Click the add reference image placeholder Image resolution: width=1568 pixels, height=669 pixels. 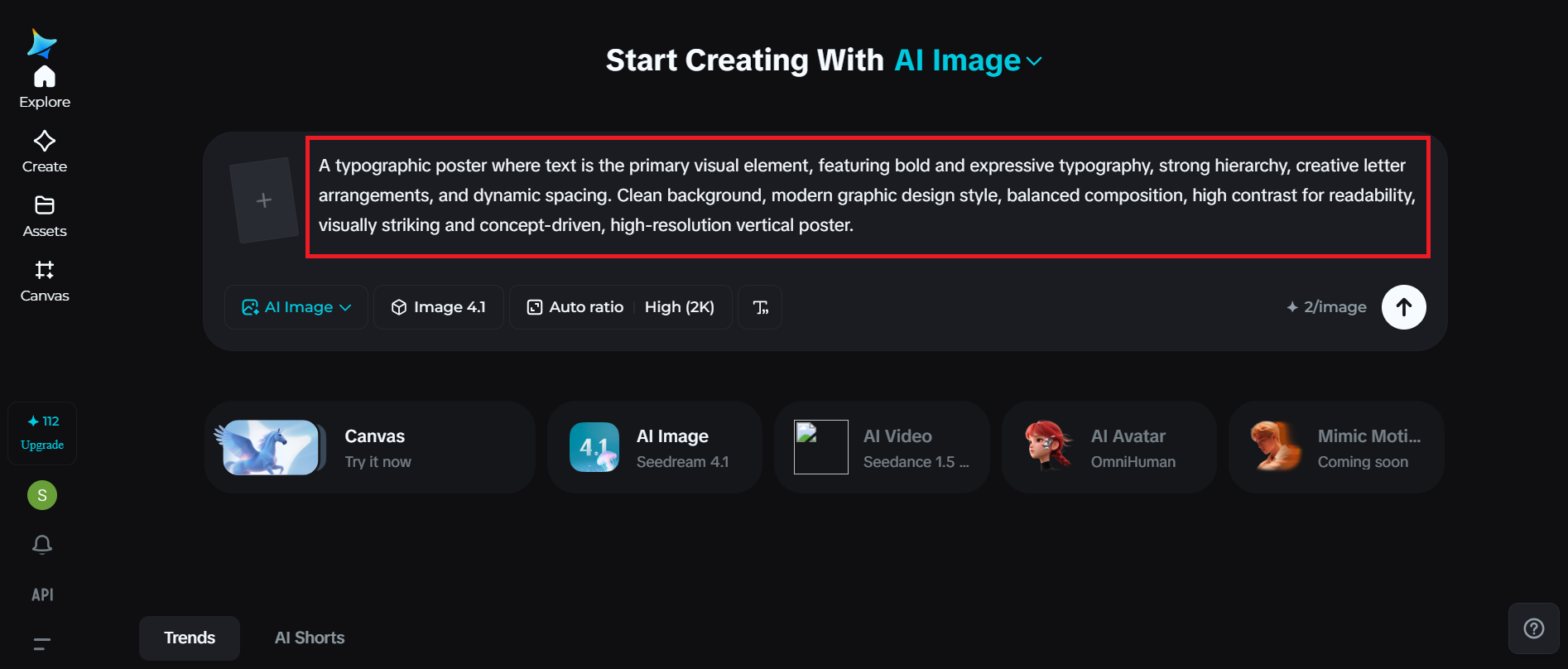264,200
